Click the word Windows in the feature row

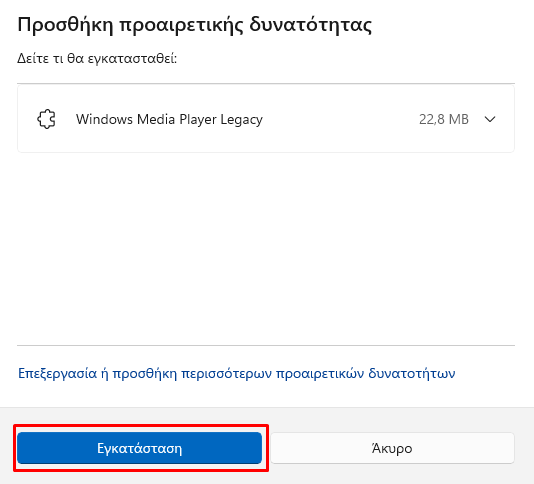(x=104, y=119)
